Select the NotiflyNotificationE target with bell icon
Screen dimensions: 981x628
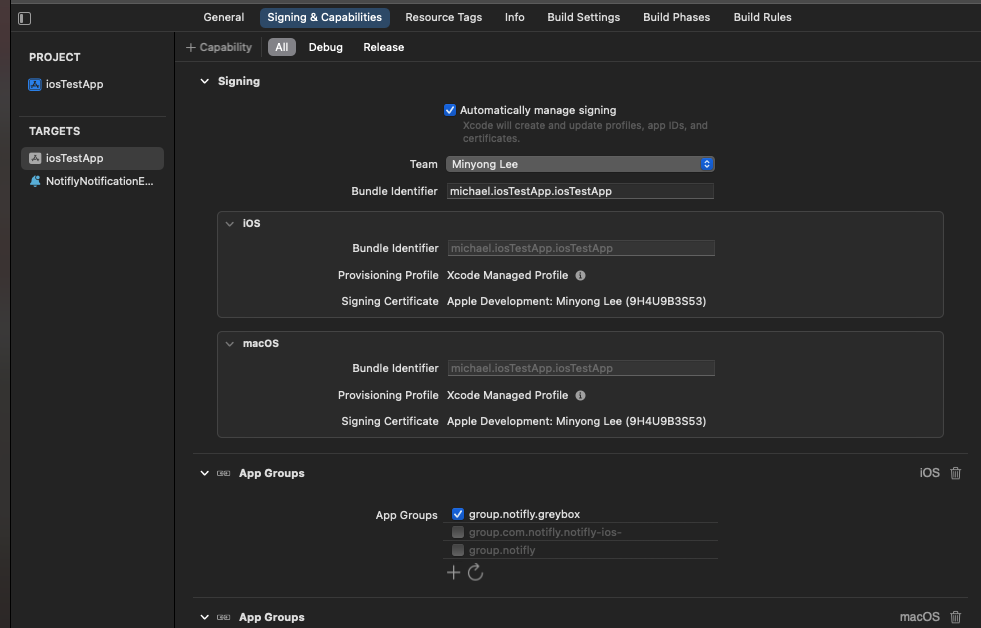[90, 181]
